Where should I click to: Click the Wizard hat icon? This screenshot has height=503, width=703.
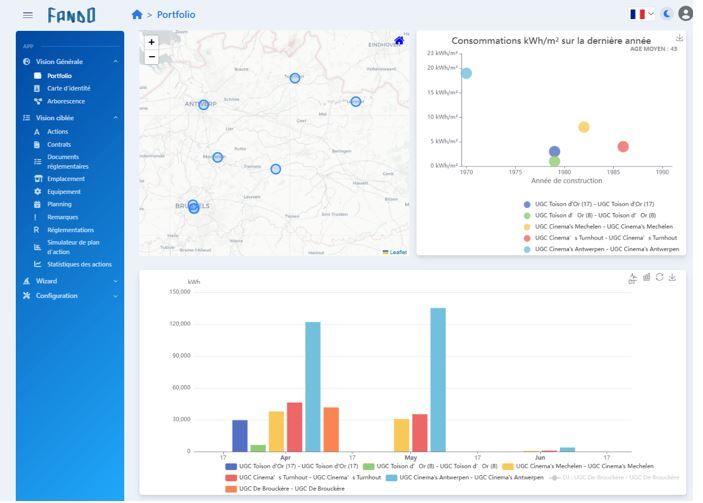click(x=26, y=281)
